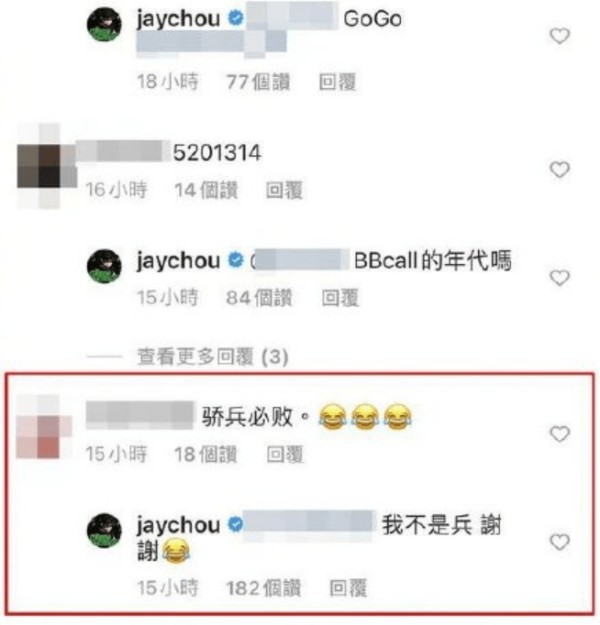This screenshot has height=625, width=600.
Task: Expand 查看更多回覆 (3) replies
Action: (x=212, y=357)
